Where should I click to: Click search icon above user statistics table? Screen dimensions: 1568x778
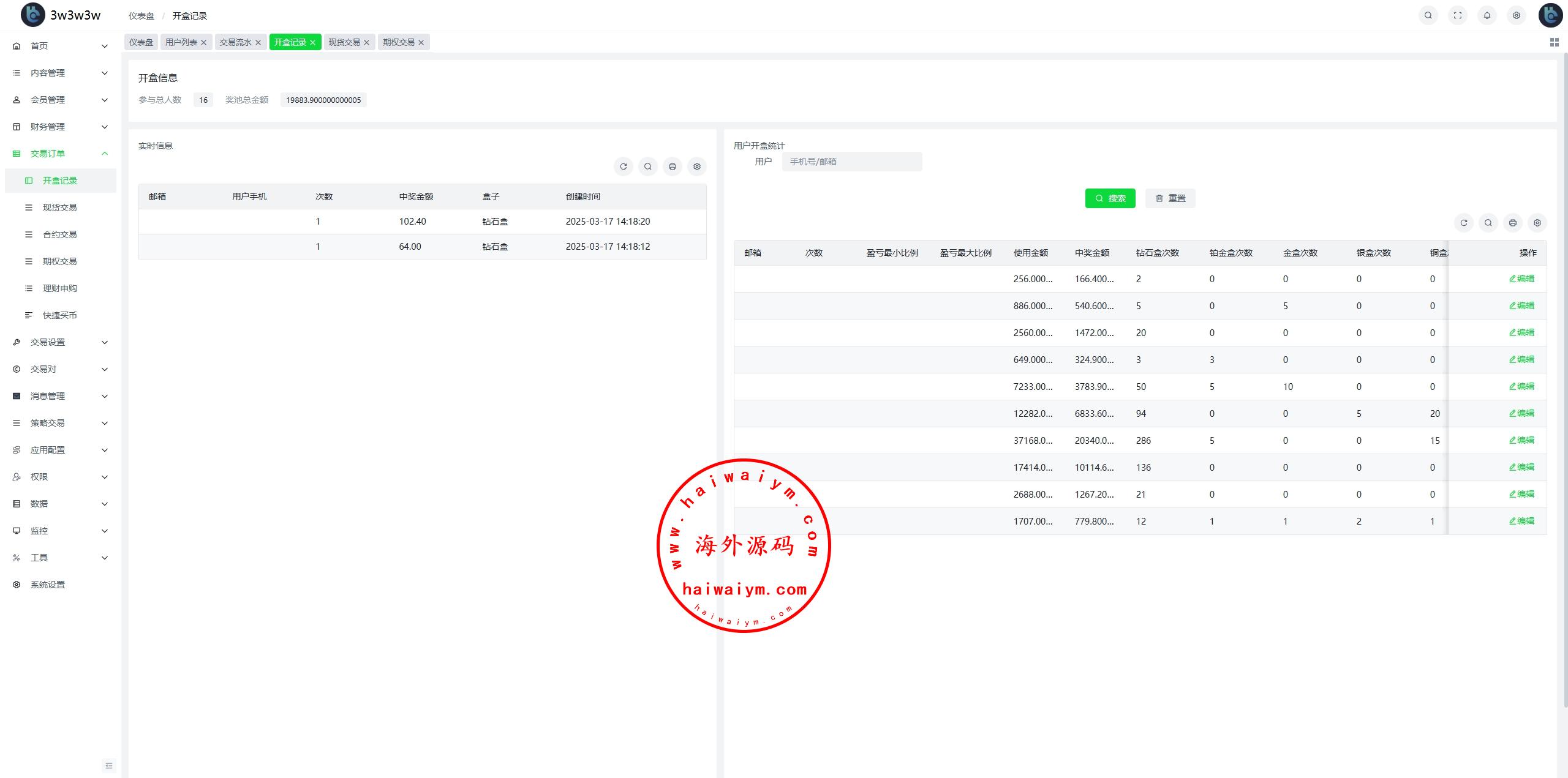pyautogui.click(x=1488, y=223)
